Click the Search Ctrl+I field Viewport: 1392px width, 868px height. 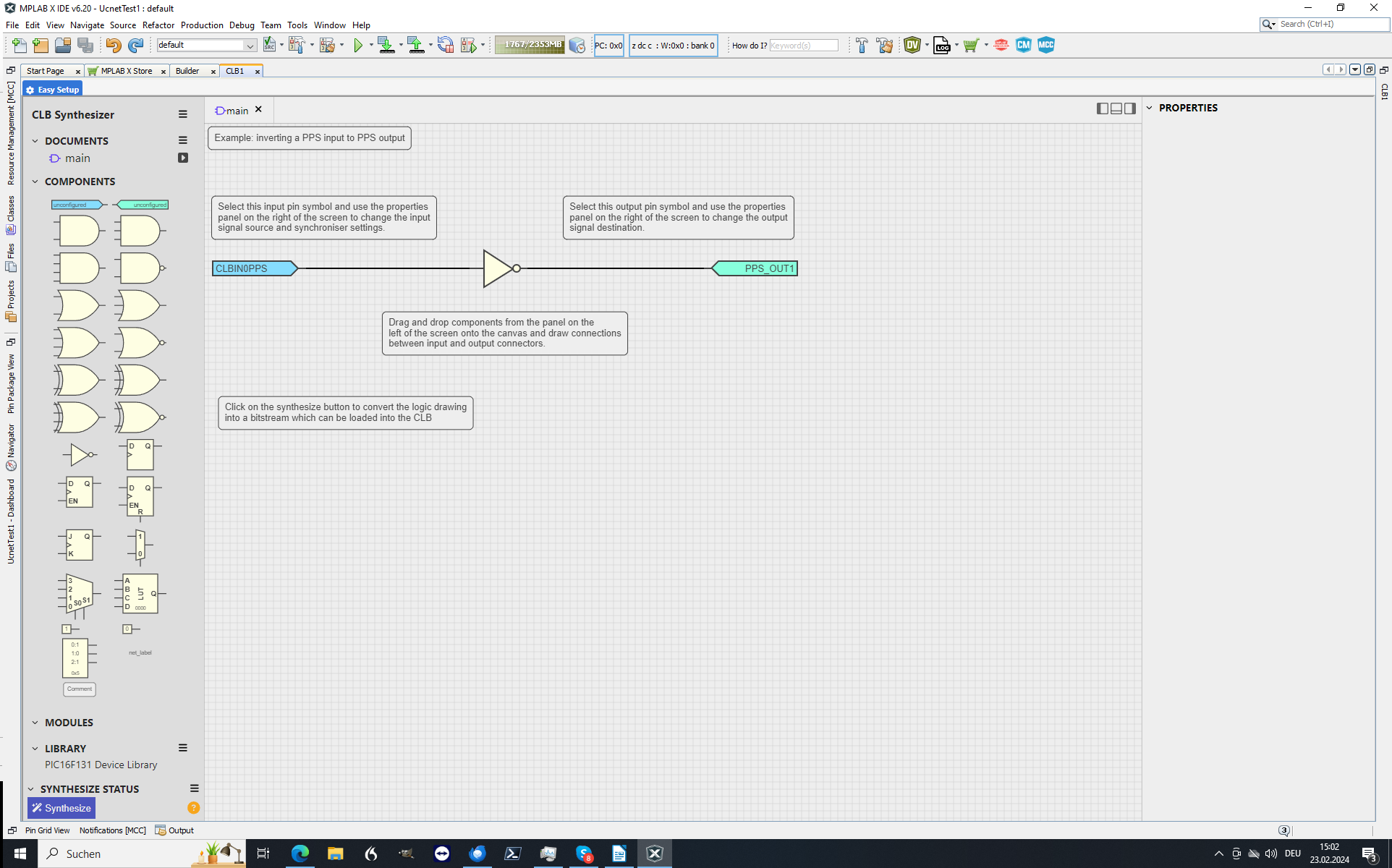click(x=1332, y=25)
